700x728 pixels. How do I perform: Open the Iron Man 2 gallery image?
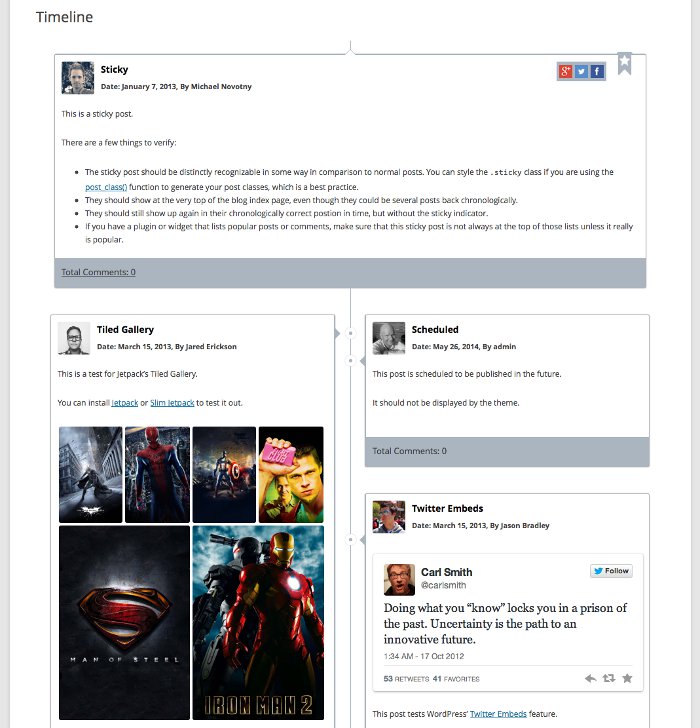(x=258, y=623)
